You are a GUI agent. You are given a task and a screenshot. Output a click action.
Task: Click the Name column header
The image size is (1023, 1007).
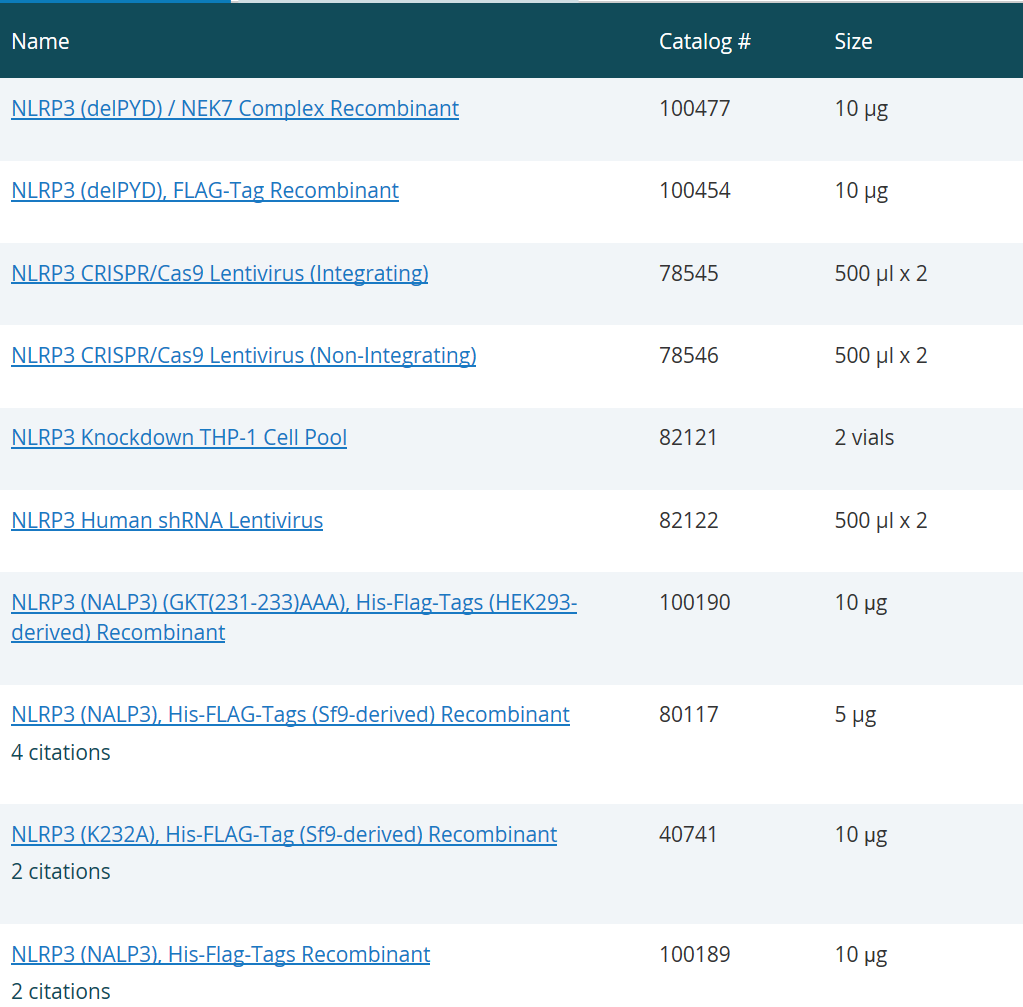(40, 41)
